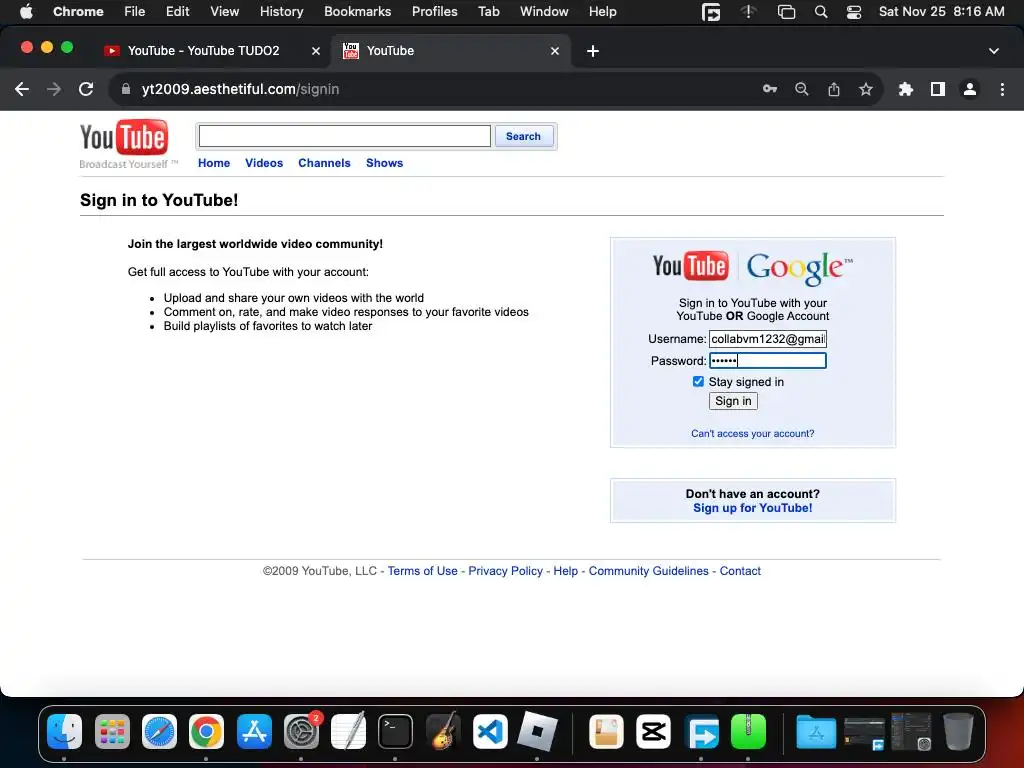Open a new tab with plus button

point(593,51)
